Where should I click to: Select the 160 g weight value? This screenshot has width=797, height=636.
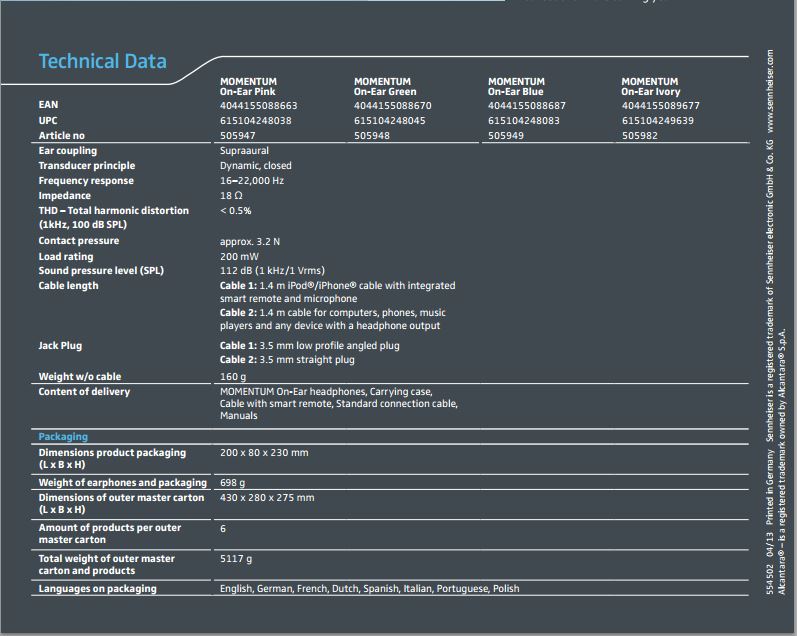[x=233, y=377]
